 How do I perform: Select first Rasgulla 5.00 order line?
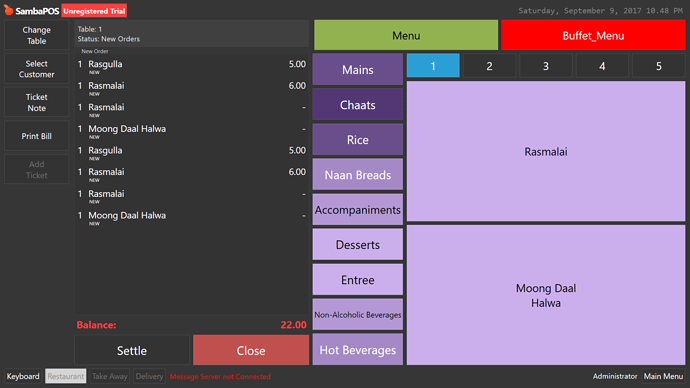[192, 66]
